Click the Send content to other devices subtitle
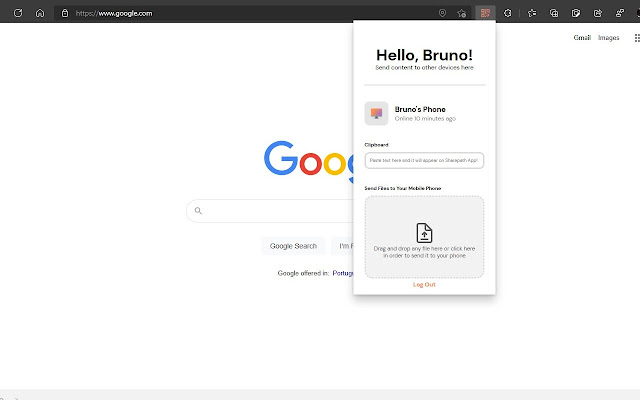The height and width of the screenshot is (400, 640). pos(424,68)
